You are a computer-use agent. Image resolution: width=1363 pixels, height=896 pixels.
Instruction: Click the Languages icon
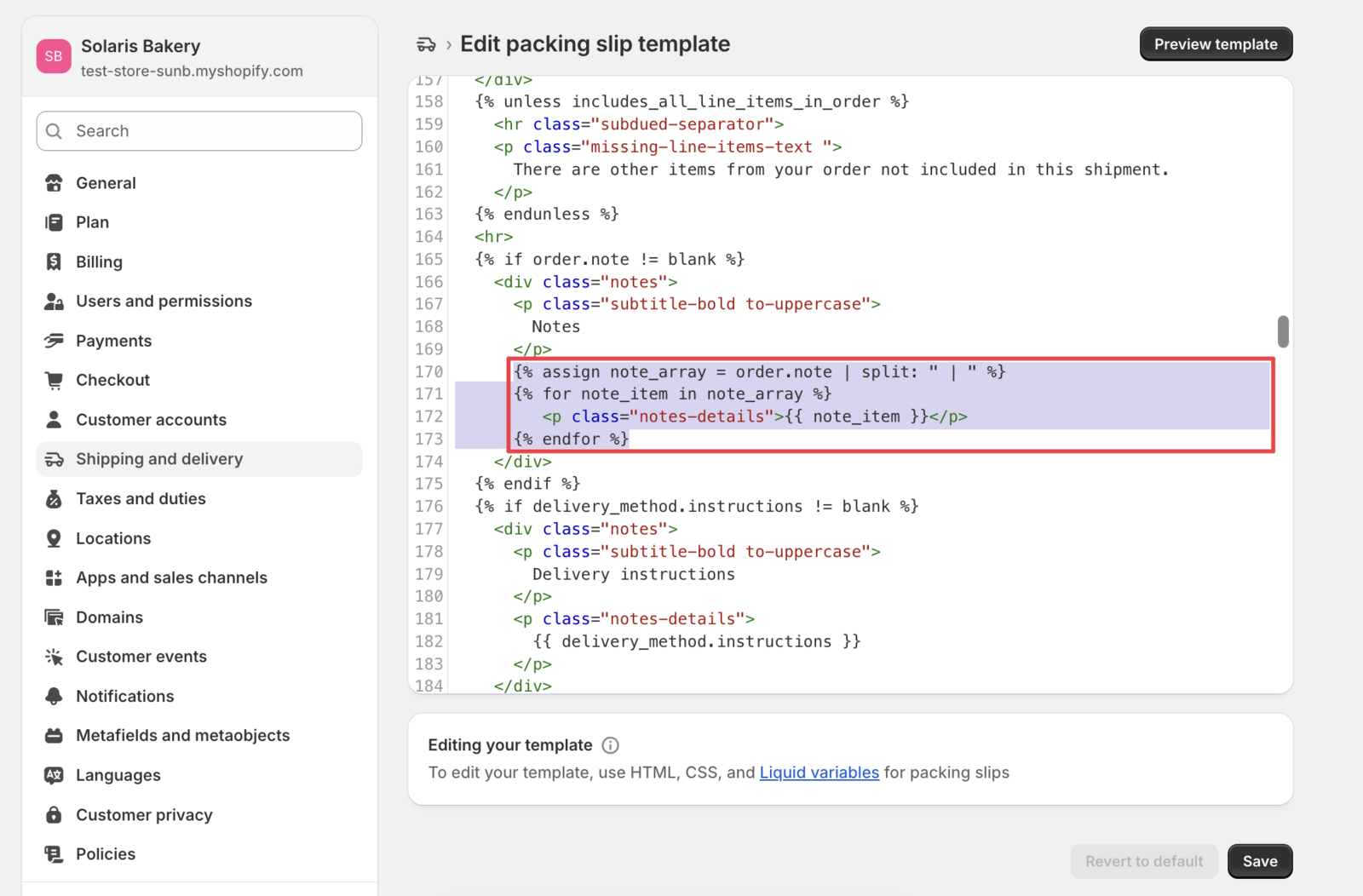[54, 775]
